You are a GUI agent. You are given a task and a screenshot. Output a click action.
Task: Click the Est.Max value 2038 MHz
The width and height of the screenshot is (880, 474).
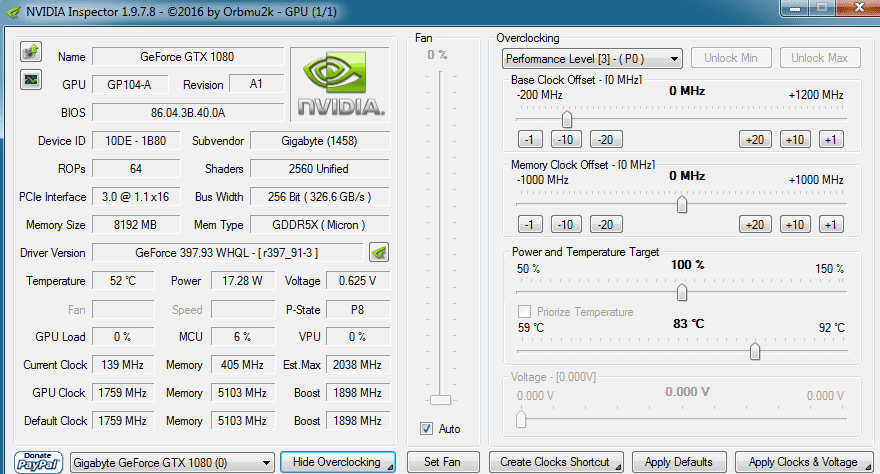[358, 365]
